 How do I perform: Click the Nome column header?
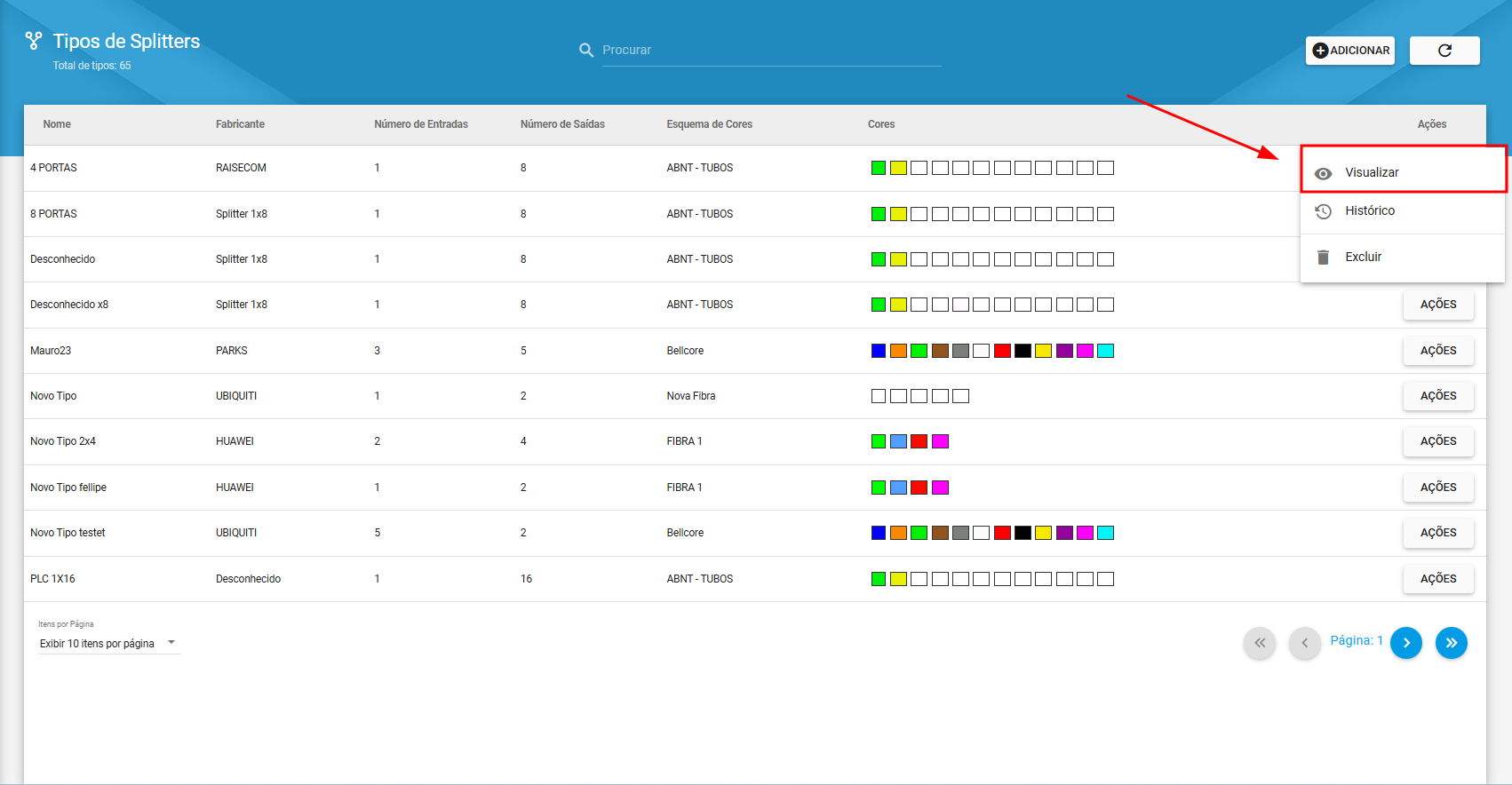(57, 124)
